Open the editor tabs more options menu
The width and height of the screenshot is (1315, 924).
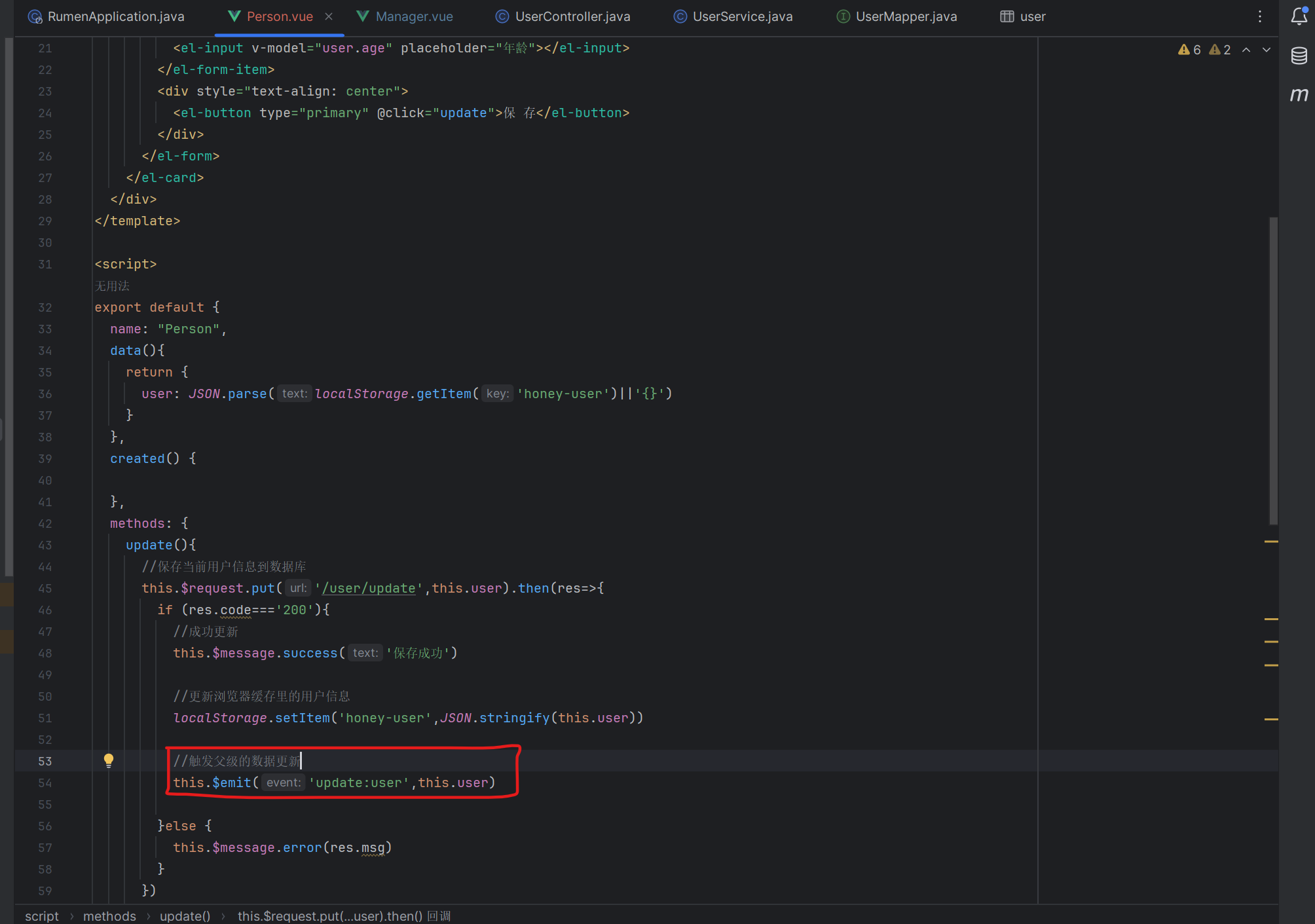(1259, 16)
